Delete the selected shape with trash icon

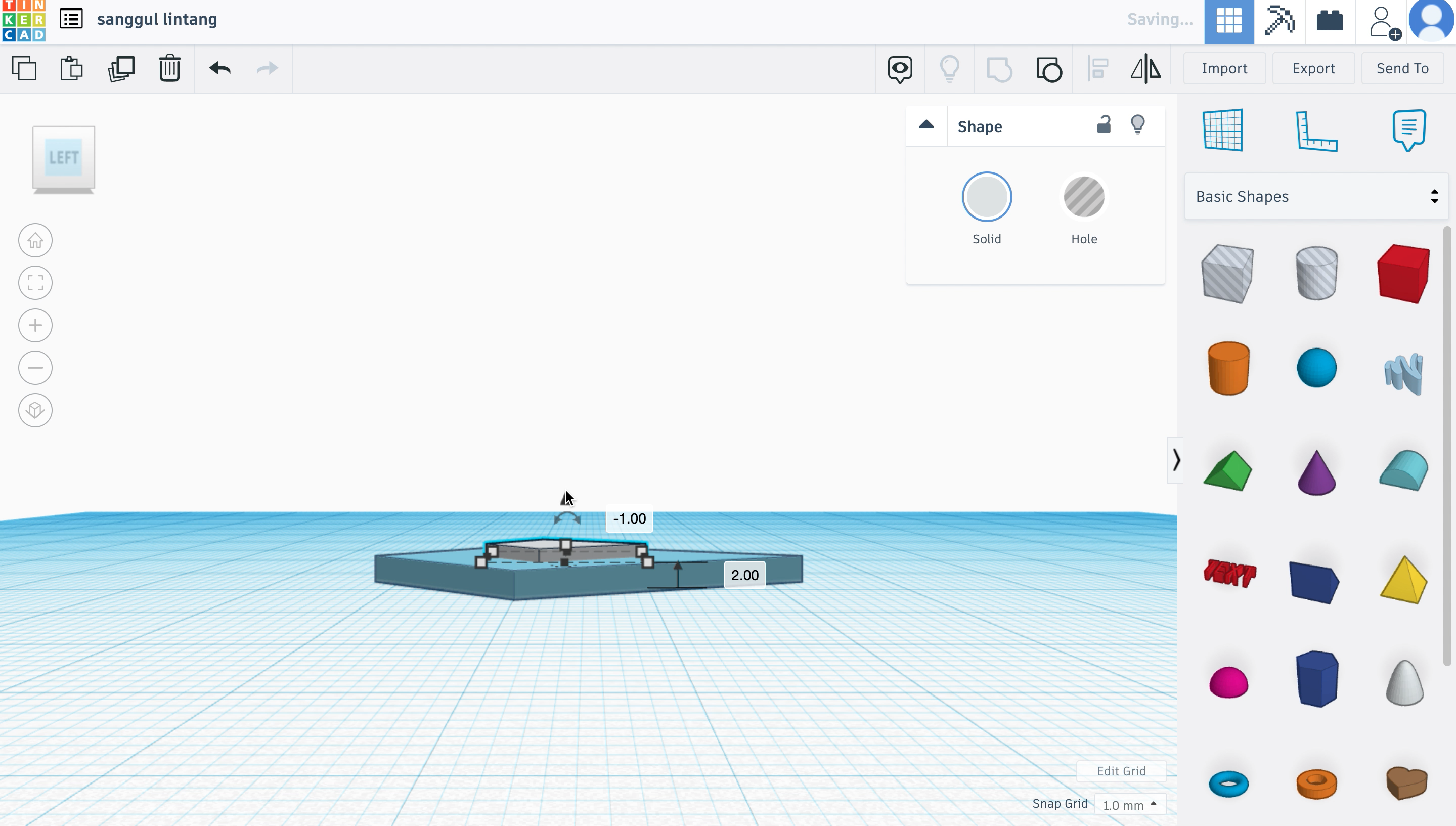click(x=169, y=69)
